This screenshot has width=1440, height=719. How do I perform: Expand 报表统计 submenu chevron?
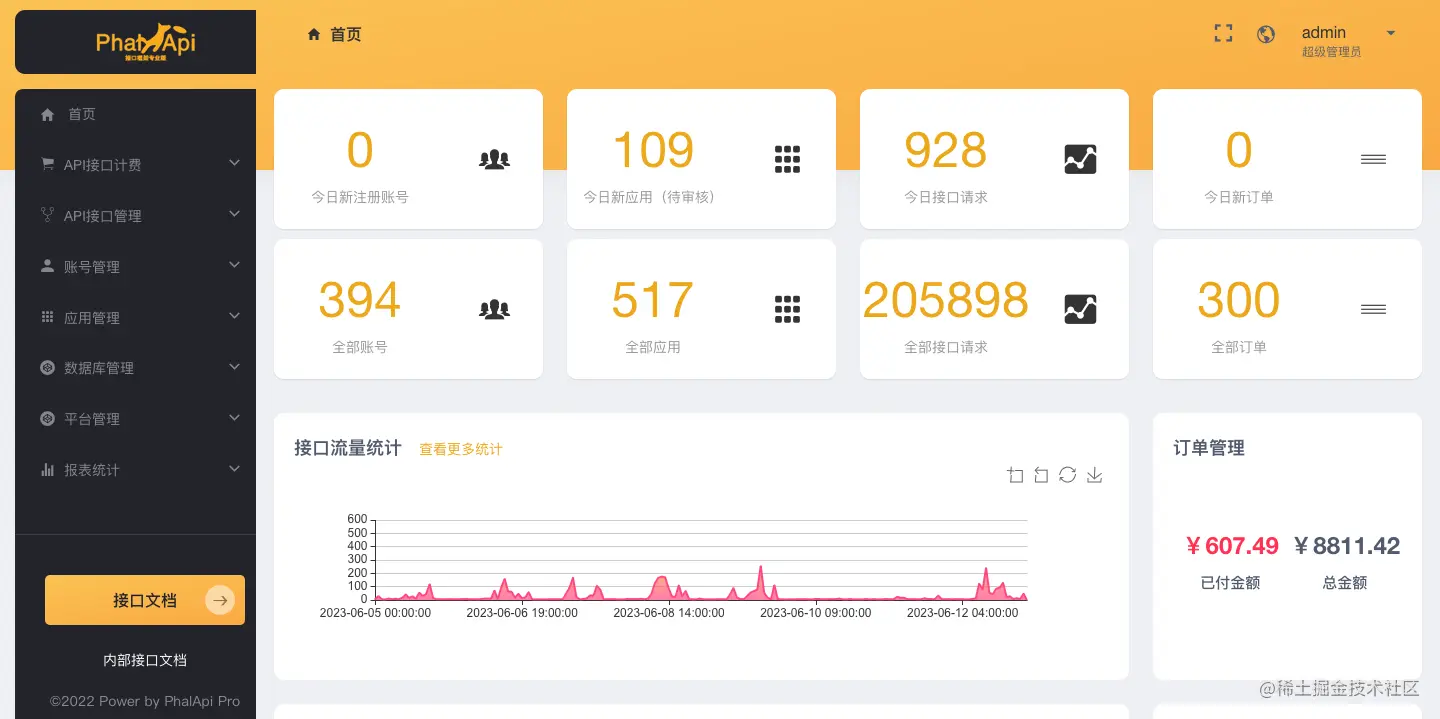(234, 468)
